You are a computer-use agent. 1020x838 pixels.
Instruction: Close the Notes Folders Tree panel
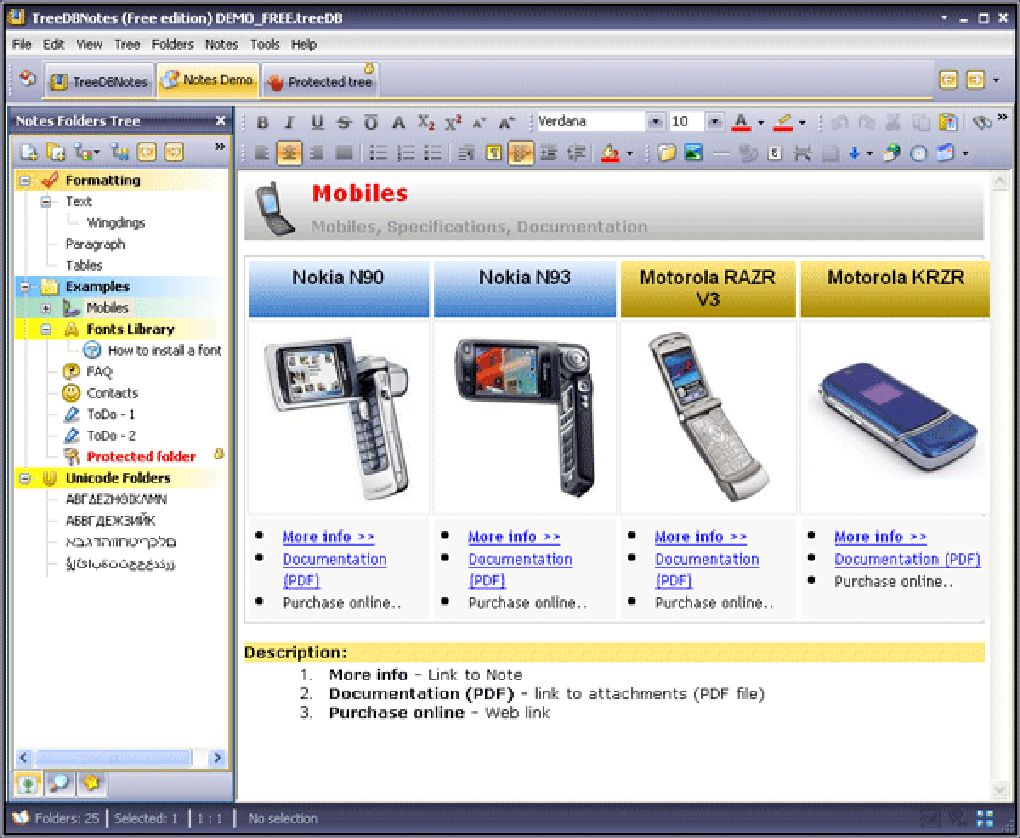click(x=221, y=121)
